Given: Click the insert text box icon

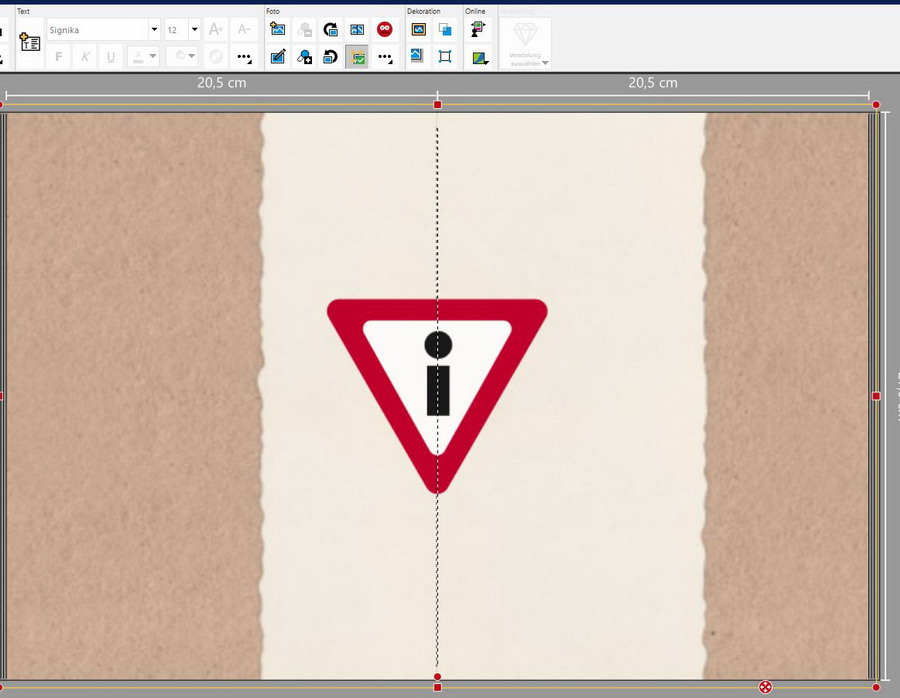Looking at the screenshot, I should click(x=29, y=43).
